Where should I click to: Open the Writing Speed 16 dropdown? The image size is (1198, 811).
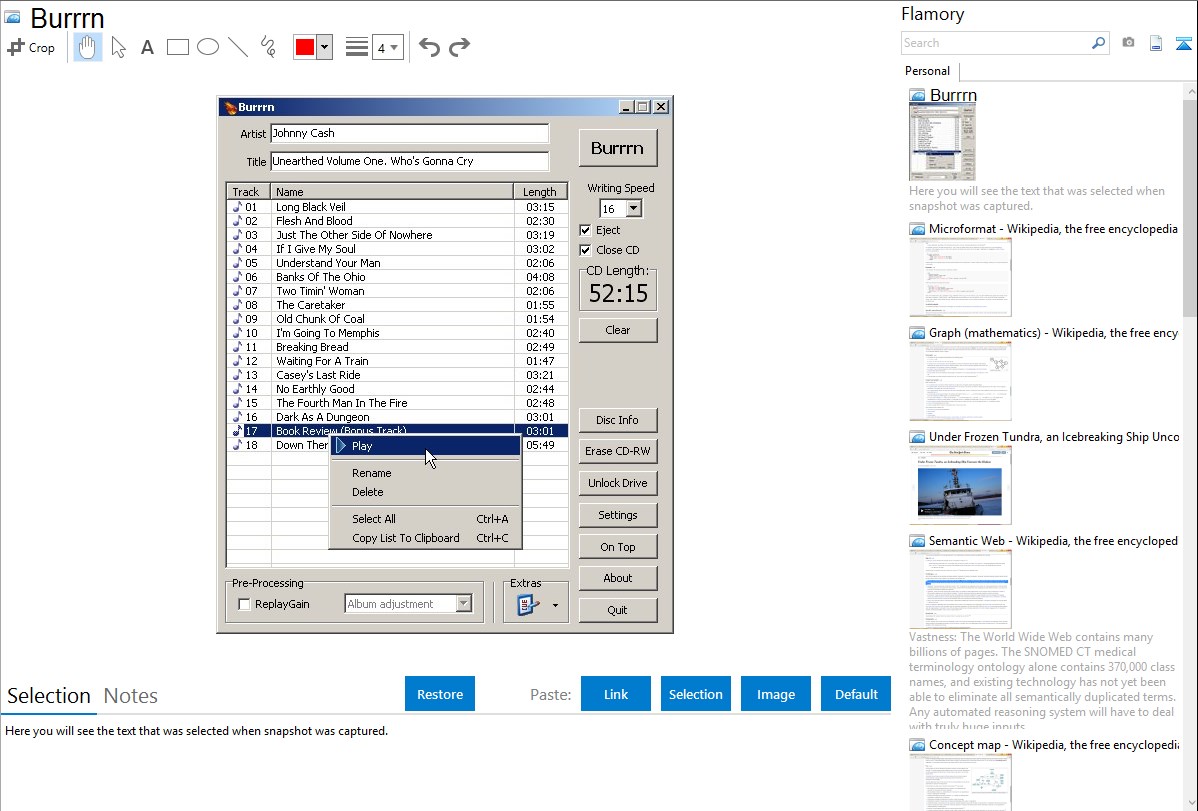coord(633,208)
